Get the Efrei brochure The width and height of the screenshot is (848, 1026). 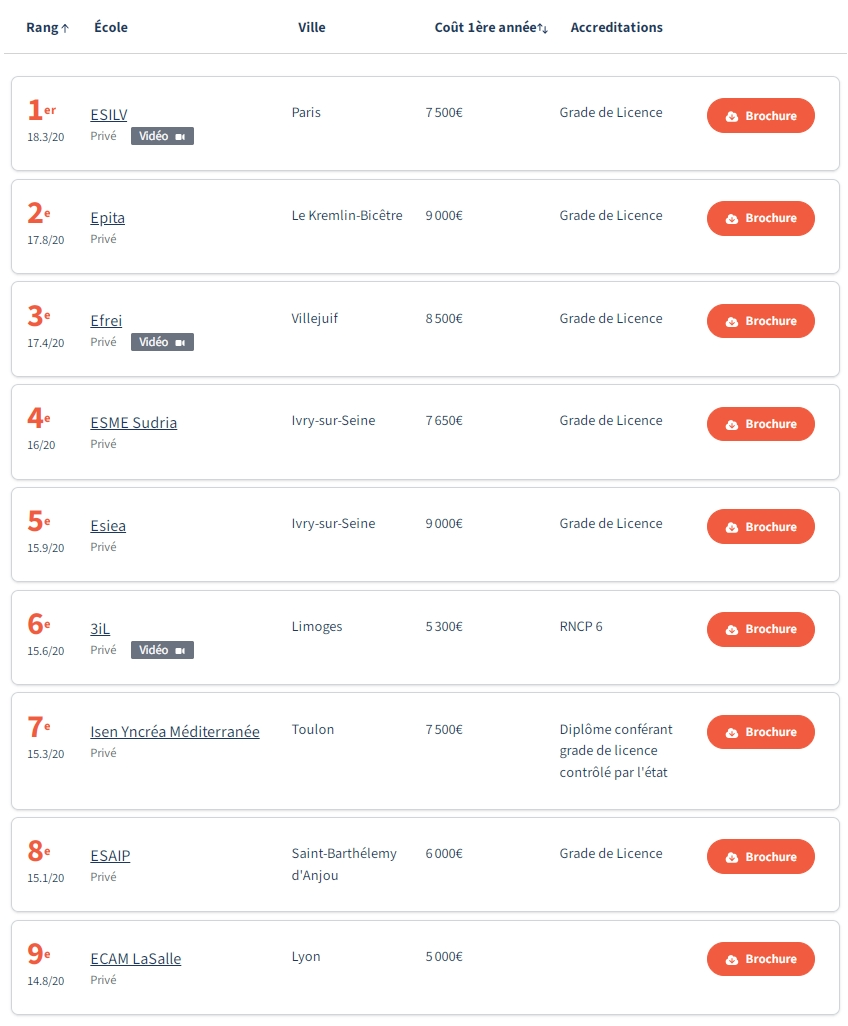pyautogui.click(x=760, y=321)
